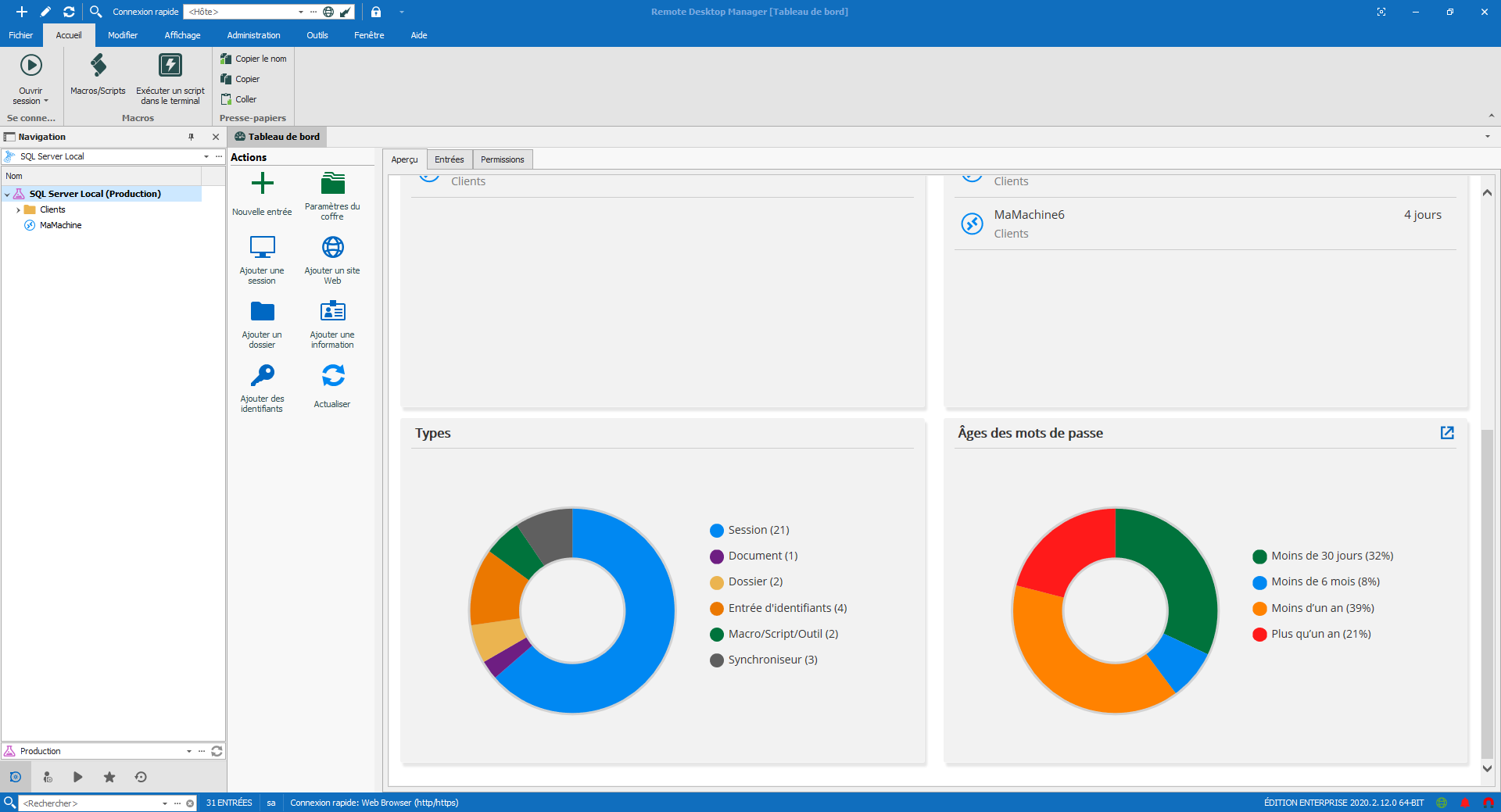
Task: Click the Actualiser refresh icon
Action: click(x=332, y=376)
